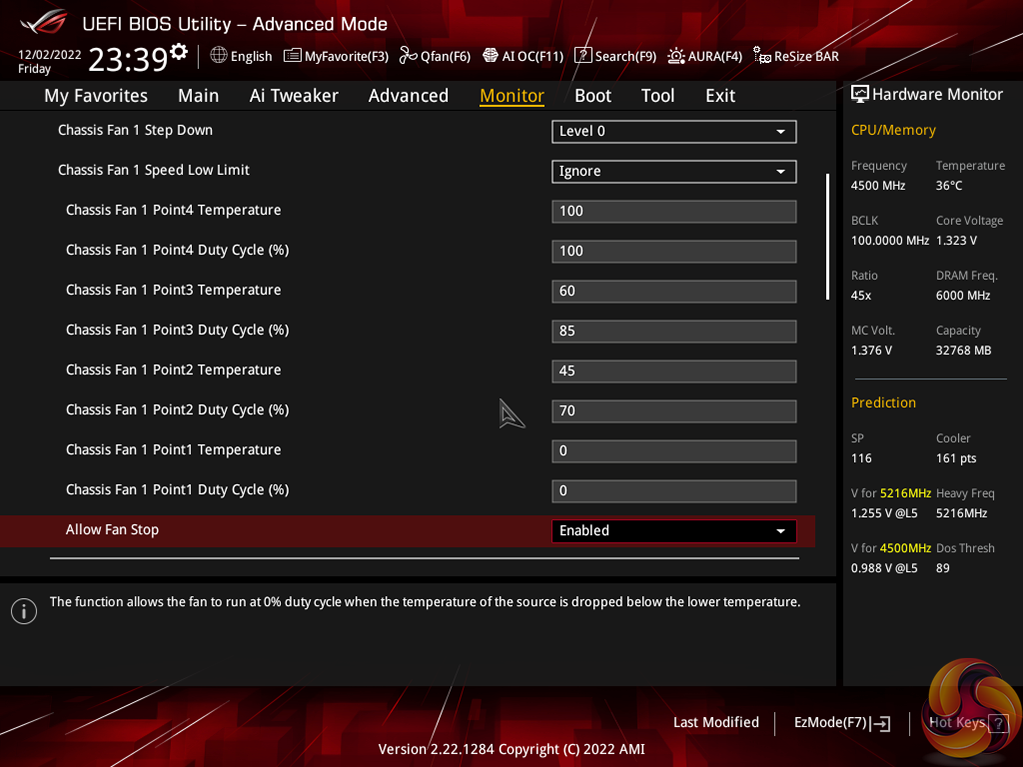Open Qfan(F6) fan control icon
This screenshot has height=767, width=1023.
(408, 55)
